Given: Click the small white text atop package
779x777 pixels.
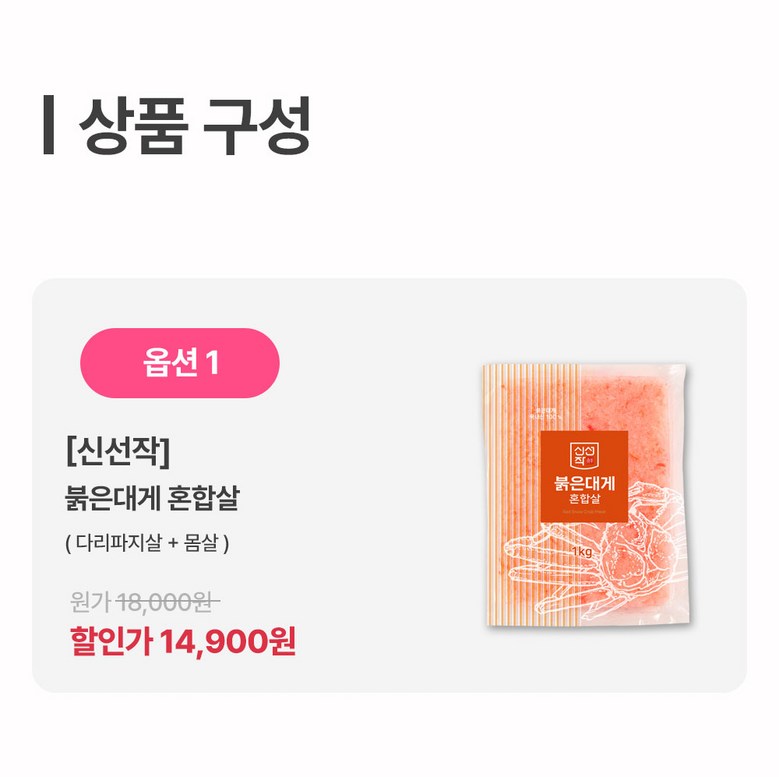Looking at the screenshot, I should [545, 414].
